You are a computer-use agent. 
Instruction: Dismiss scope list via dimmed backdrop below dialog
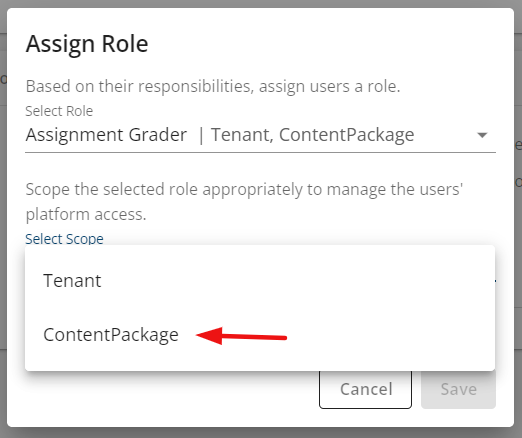tap(261, 433)
